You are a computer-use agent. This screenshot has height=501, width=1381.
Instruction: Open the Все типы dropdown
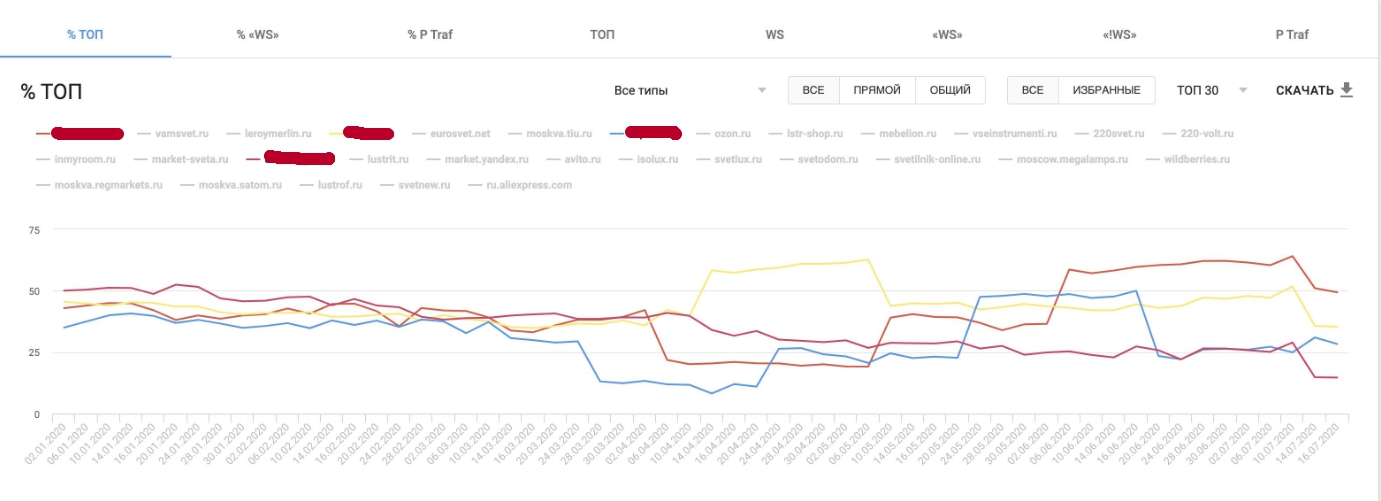tap(690, 91)
